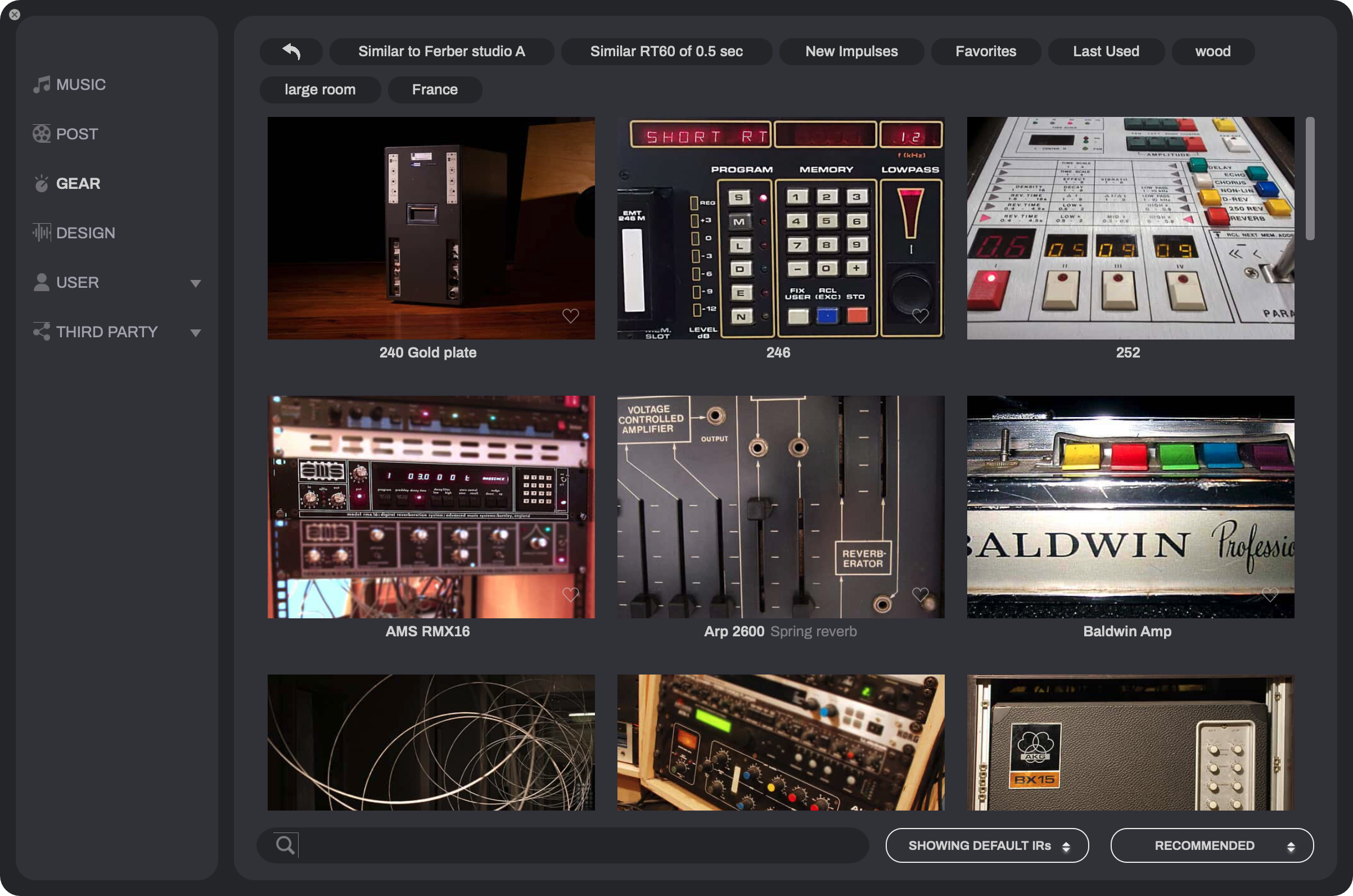
Task: Click the 'Baldwin Amp' caption
Action: (1128, 631)
